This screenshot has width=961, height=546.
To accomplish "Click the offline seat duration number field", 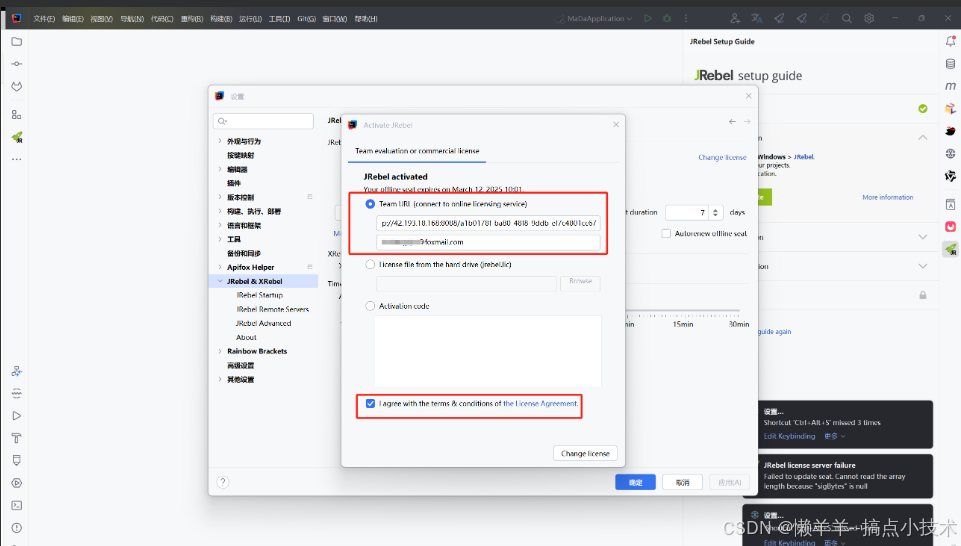I will pyautogui.click(x=688, y=212).
